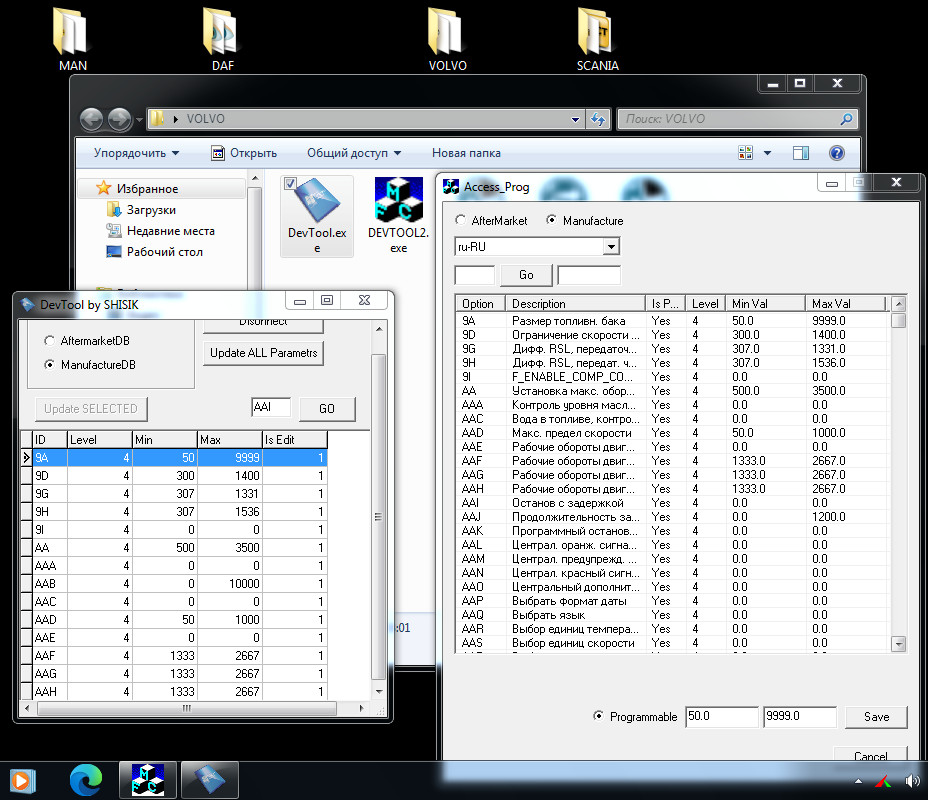Click the Explorer help question mark icon

click(x=837, y=153)
